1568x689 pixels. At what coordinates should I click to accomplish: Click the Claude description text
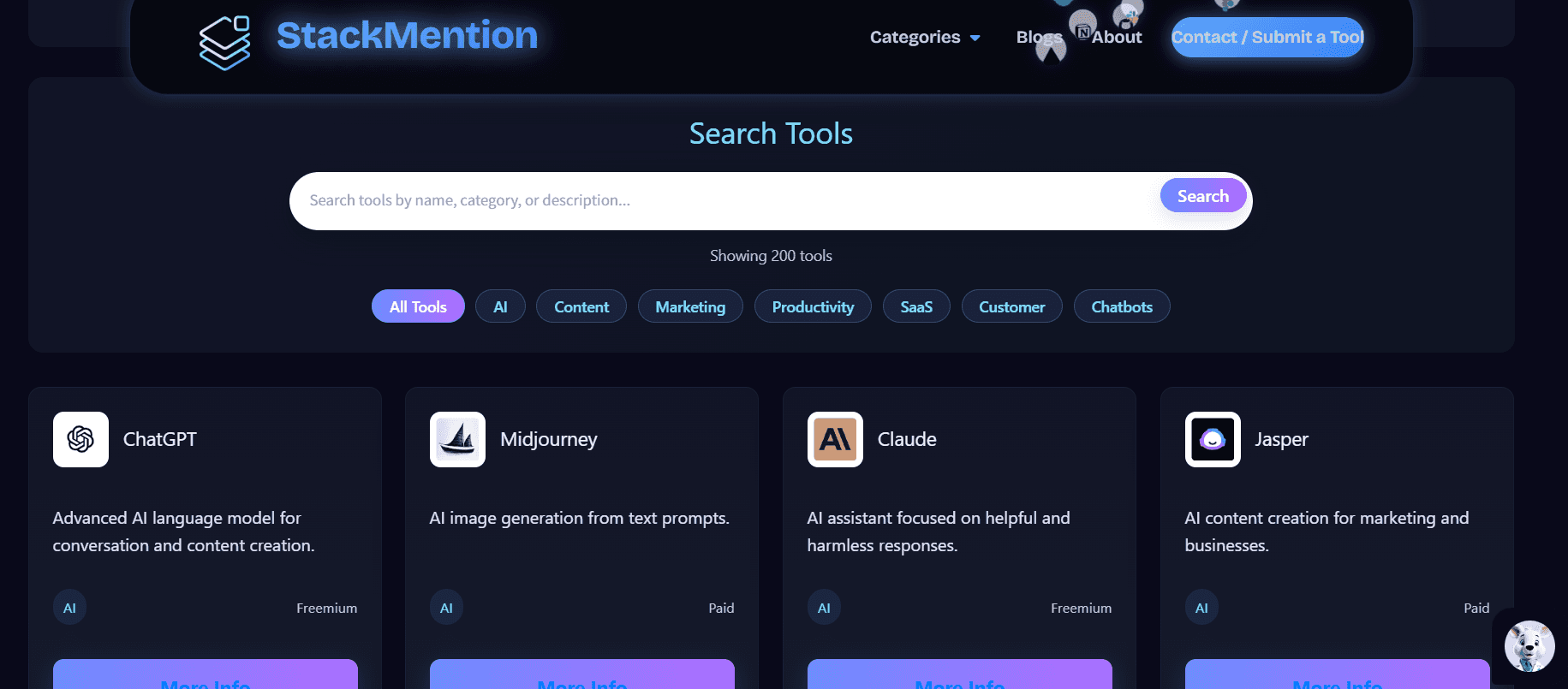(x=939, y=532)
